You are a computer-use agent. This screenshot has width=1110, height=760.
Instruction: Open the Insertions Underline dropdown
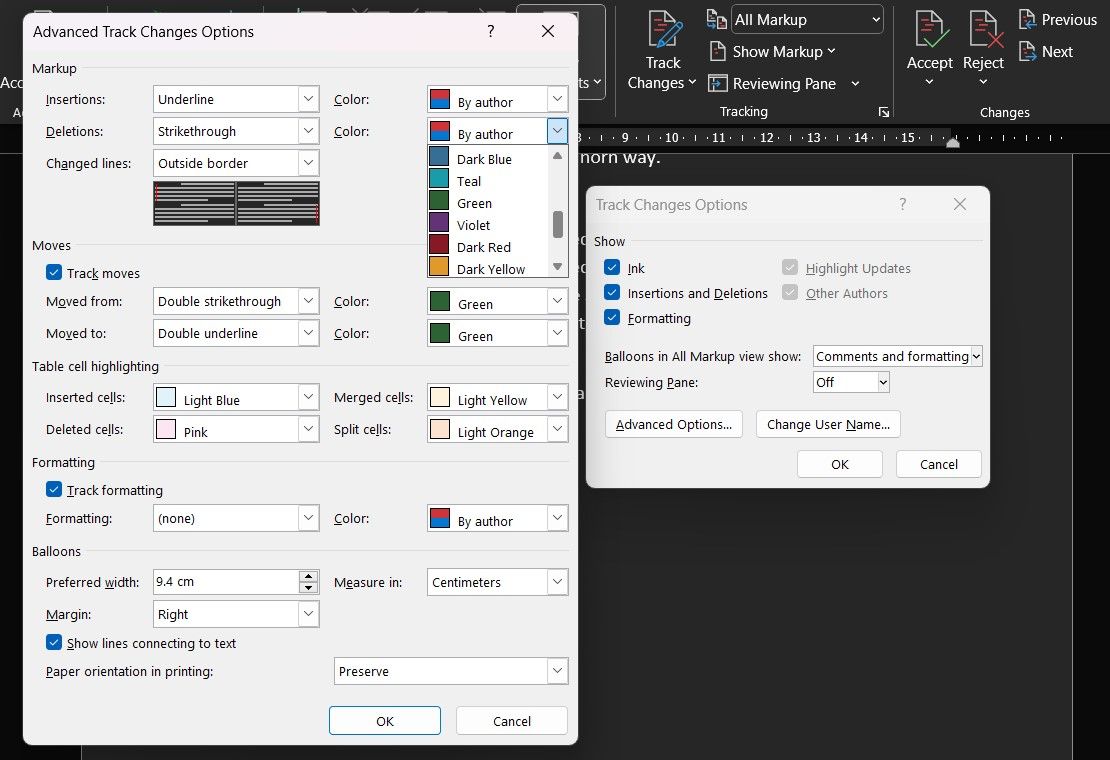click(x=307, y=99)
